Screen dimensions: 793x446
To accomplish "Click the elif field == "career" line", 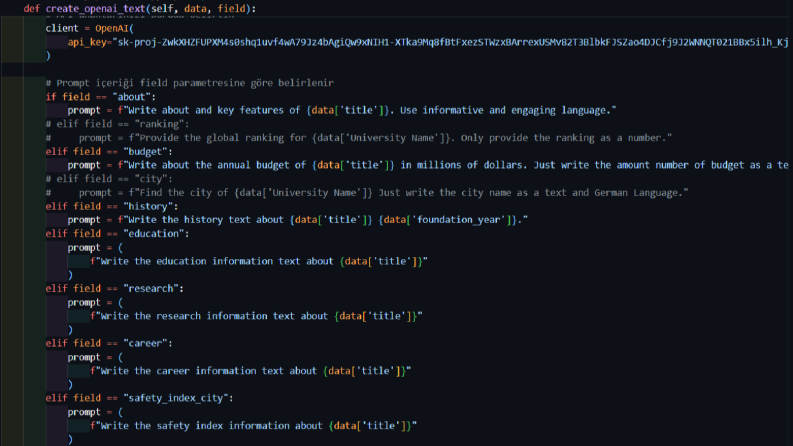I will tap(109, 343).
